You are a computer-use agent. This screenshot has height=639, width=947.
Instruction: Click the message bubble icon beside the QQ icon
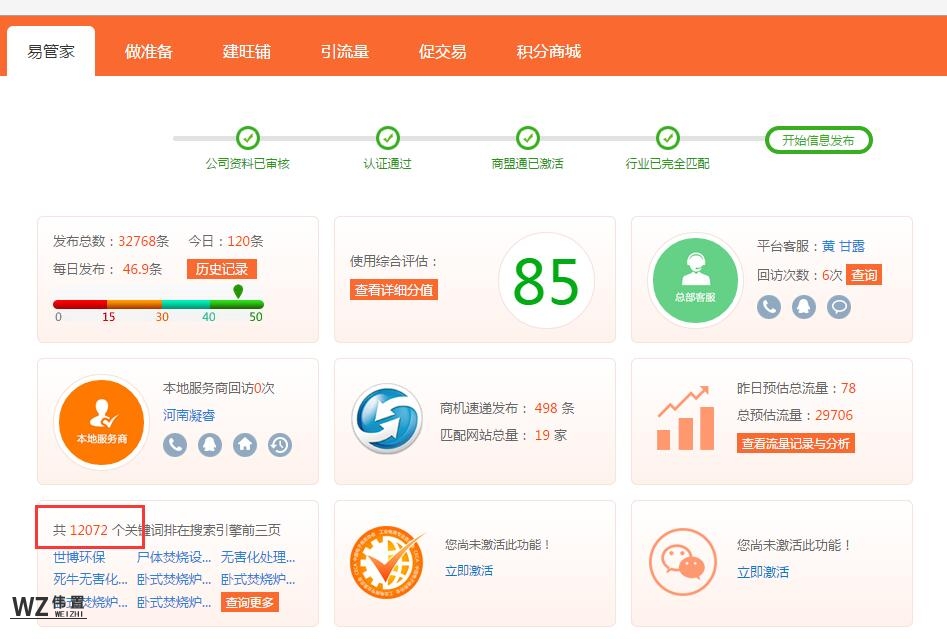point(838,307)
